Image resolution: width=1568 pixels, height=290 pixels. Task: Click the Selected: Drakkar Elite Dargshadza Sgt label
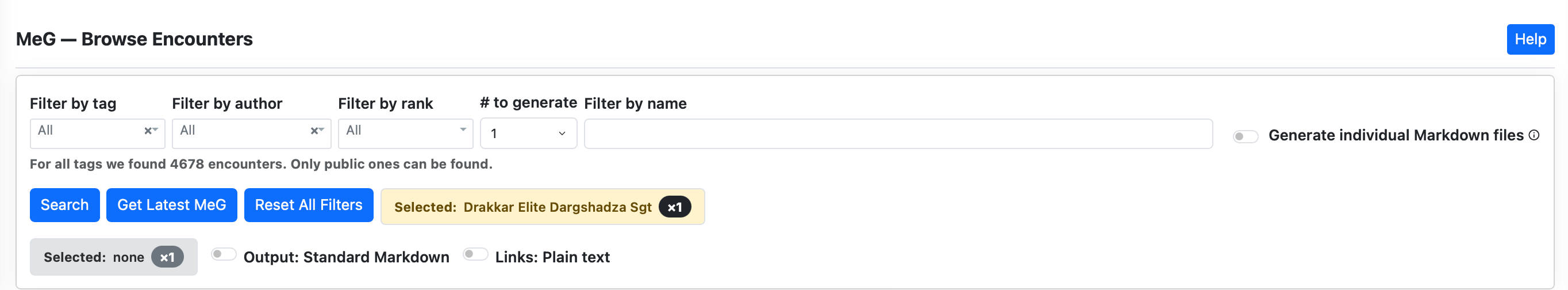(x=523, y=207)
